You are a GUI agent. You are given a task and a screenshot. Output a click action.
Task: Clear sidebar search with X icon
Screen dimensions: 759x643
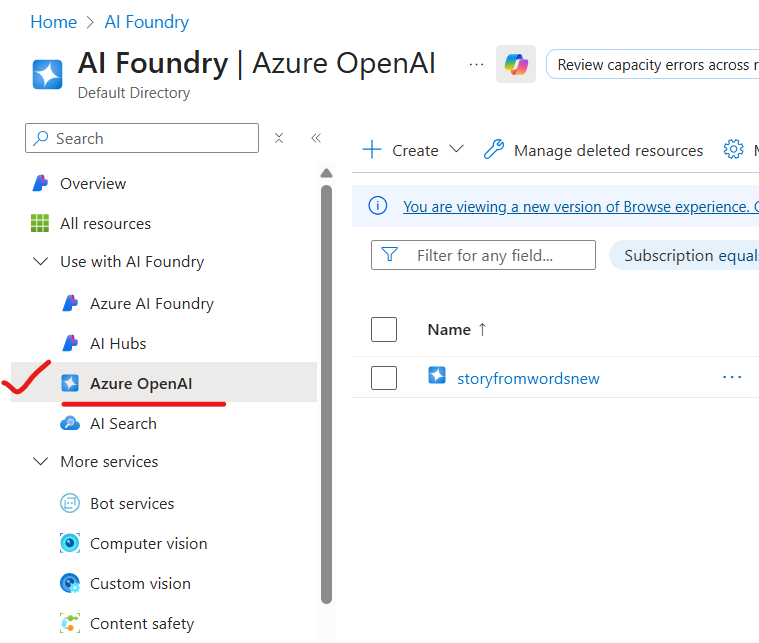279,138
